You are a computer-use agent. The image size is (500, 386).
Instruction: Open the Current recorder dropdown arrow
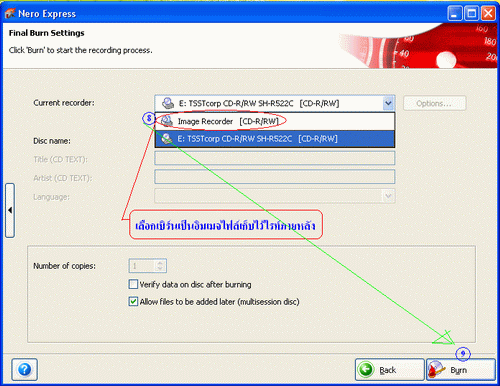388,103
